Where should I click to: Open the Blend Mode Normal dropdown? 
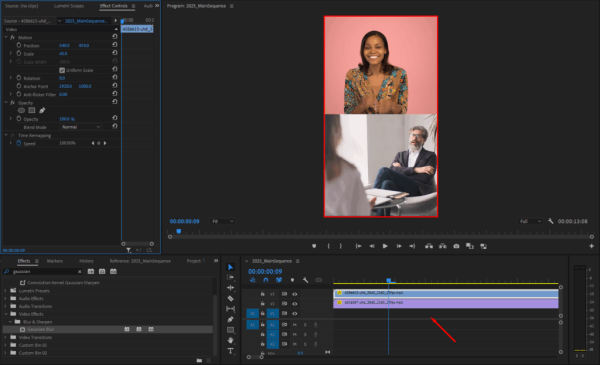pos(81,127)
